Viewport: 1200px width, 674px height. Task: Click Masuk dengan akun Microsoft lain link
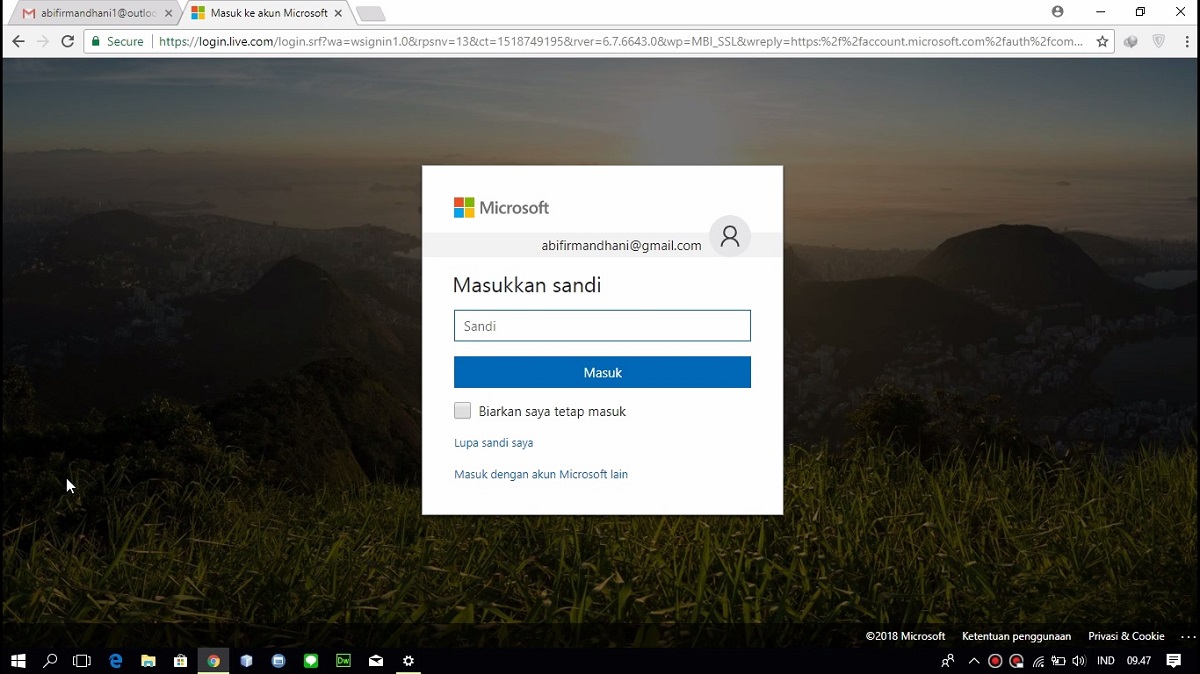541,475
